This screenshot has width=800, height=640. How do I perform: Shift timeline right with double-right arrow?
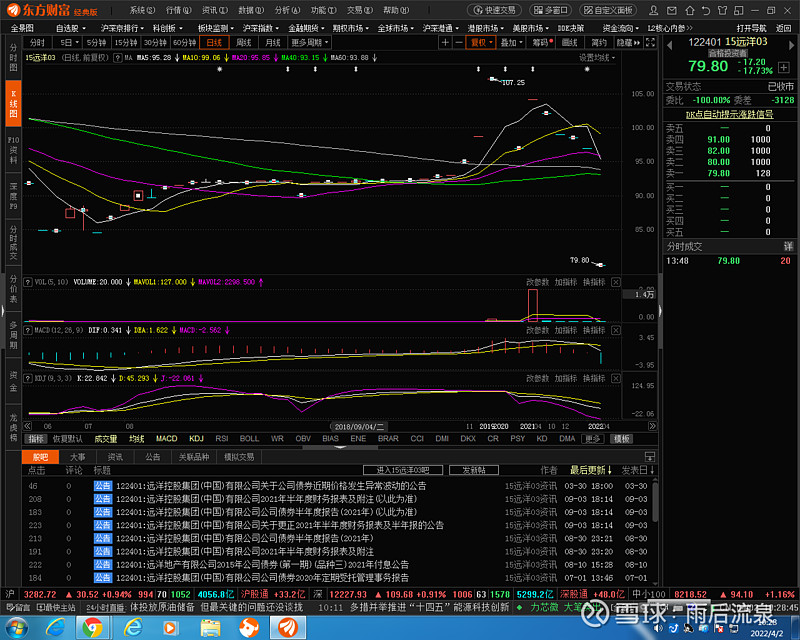[x=652, y=426]
